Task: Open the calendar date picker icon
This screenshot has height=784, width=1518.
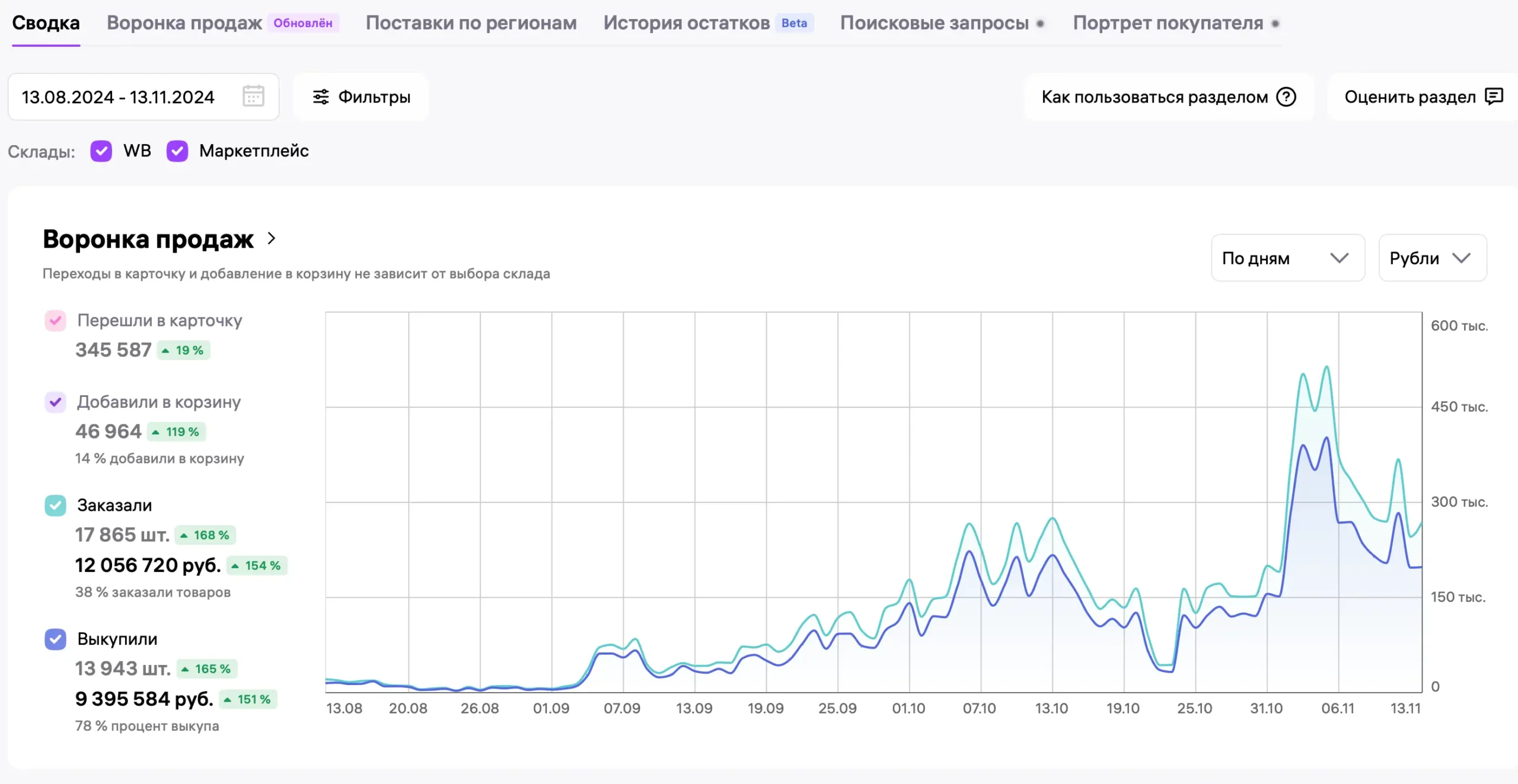Action: click(253, 96)
